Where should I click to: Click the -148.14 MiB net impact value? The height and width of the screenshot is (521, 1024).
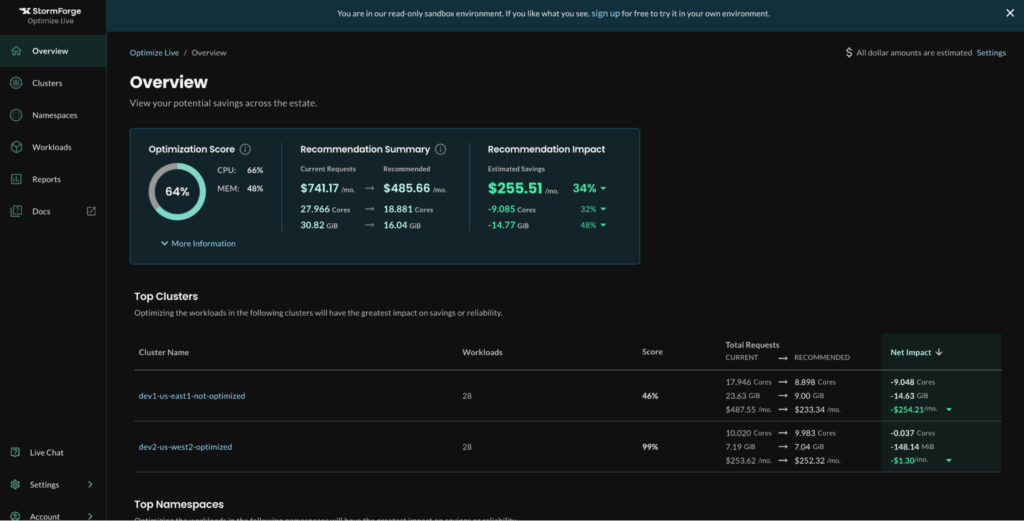914,447
